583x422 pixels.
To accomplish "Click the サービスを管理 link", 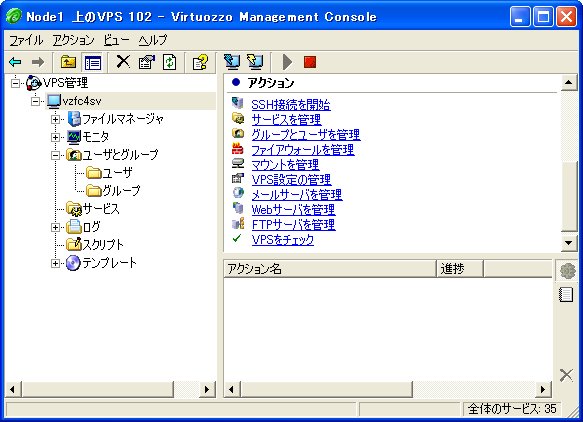I will tap(286, 120).
